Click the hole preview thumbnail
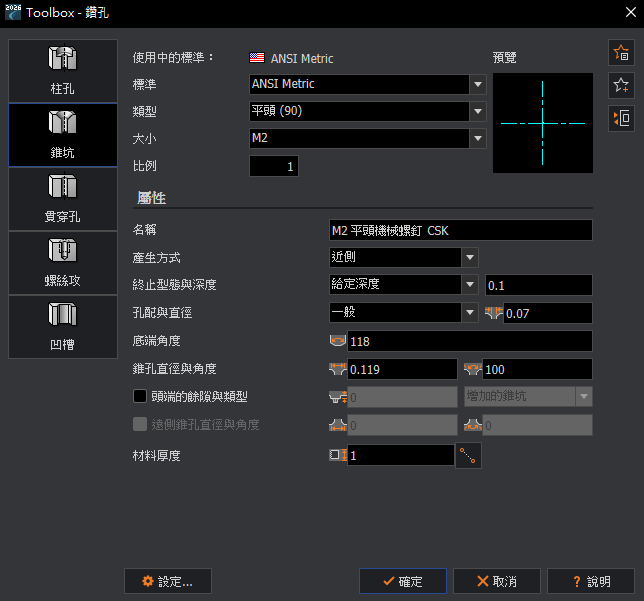 [542, 123]
